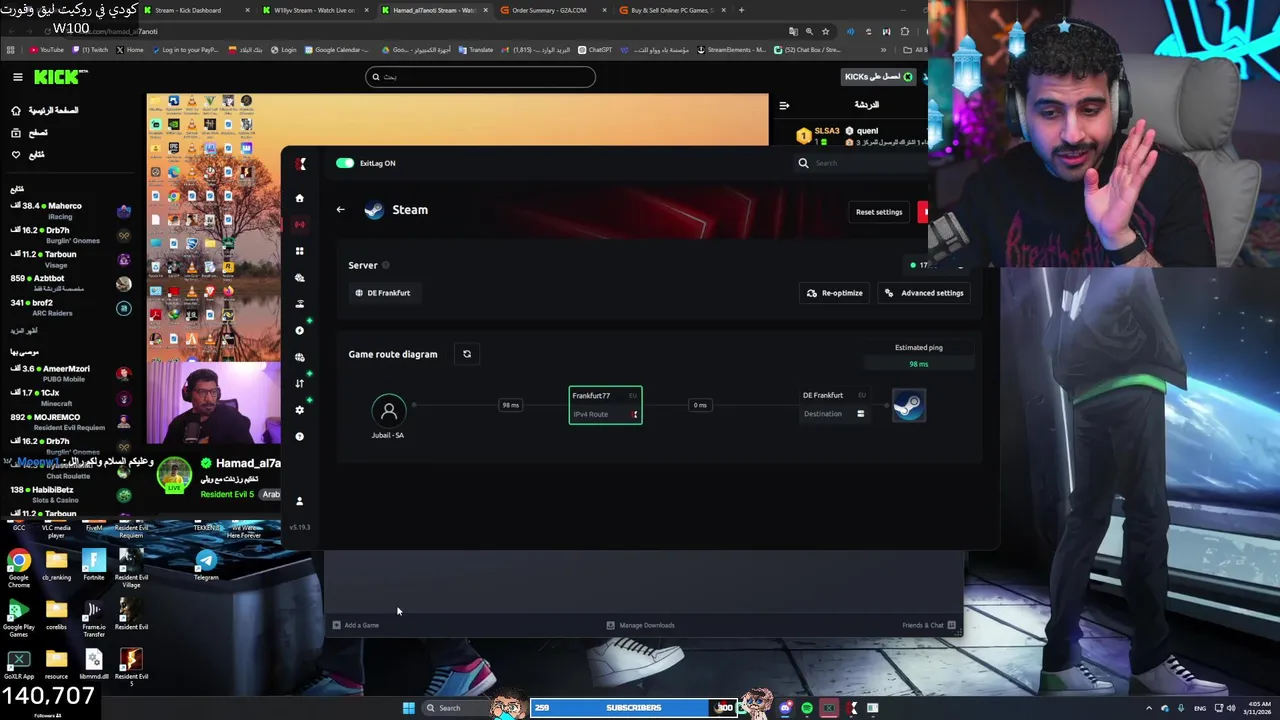
Task: Select the Frankfurt77 IPv4 Route node
Action: click(605, 405)
